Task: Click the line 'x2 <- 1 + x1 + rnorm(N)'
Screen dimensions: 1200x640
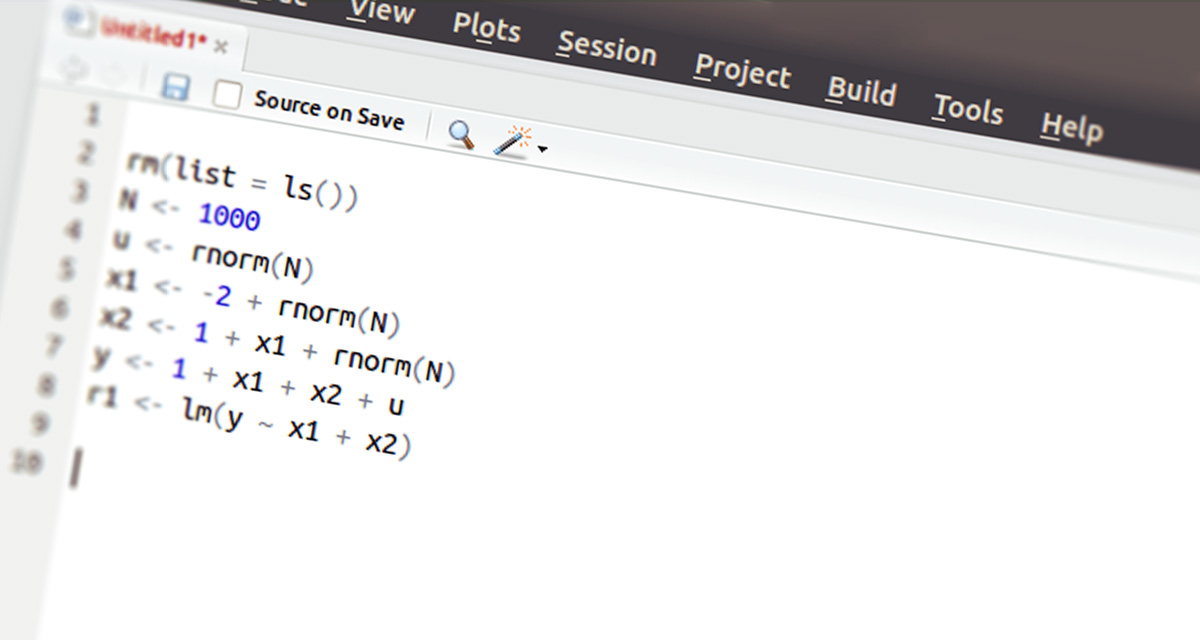Action: pos(277,348)
